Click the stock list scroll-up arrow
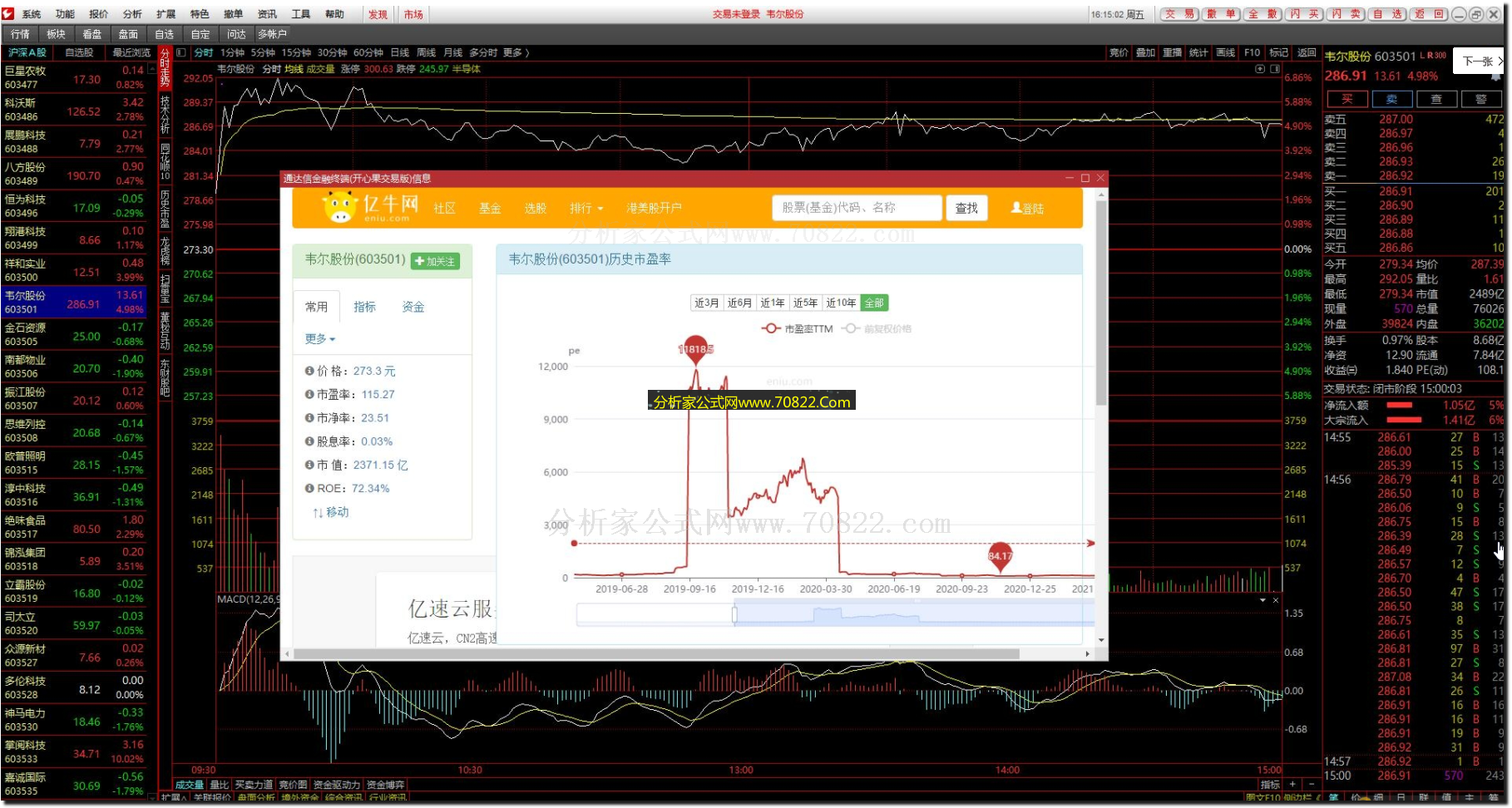 pos(151,71)
